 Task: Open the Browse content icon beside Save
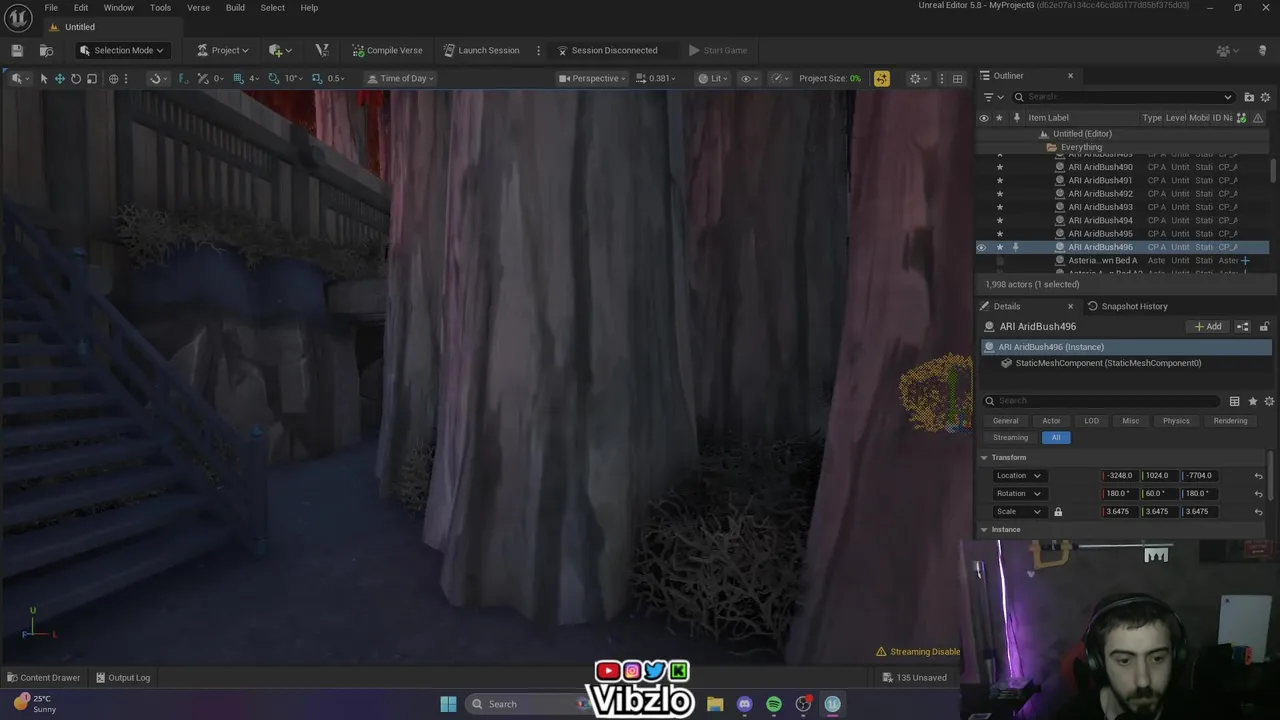pos(46,50)
